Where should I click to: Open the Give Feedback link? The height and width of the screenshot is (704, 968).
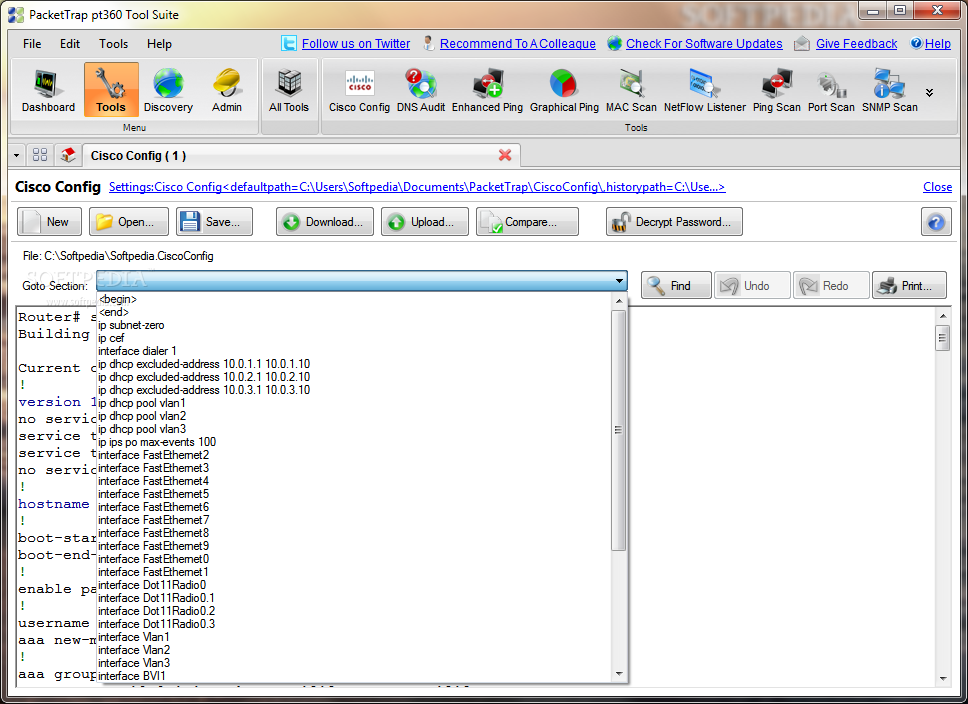pyautogui.click(x=856, y=44)
